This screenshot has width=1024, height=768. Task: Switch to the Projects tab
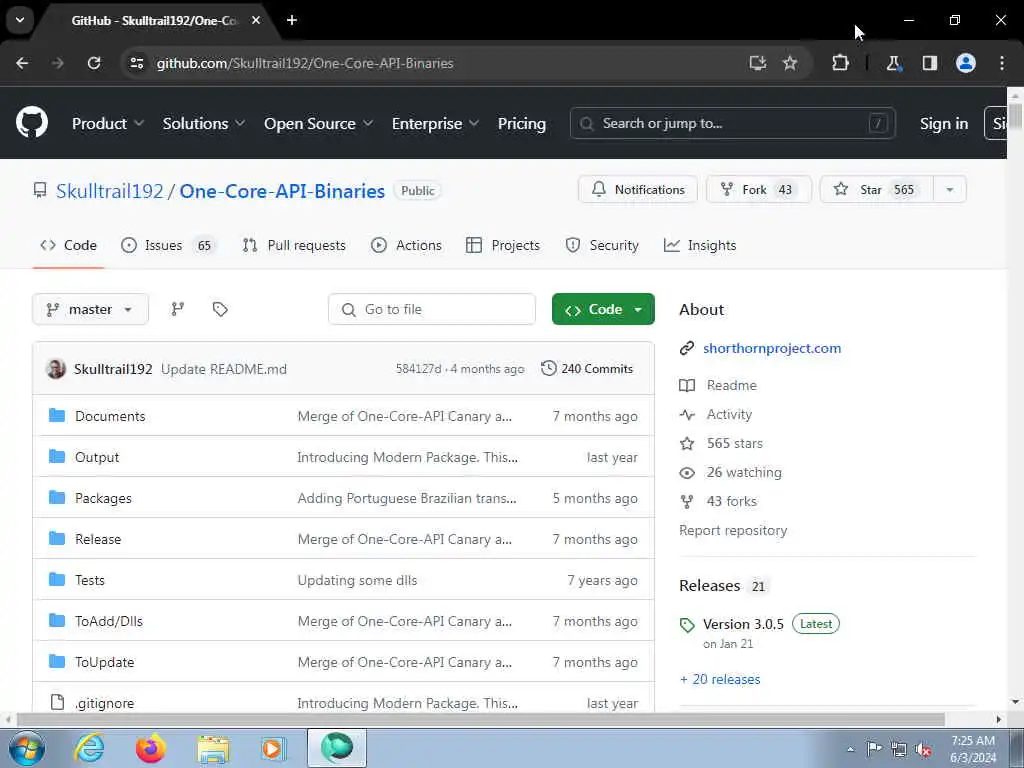[503, 246]
